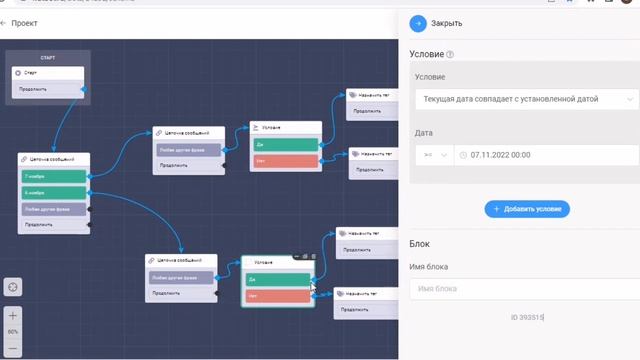640x360 pixels.
Task: Zoom out with the minus icon
Action: [13, 349]
